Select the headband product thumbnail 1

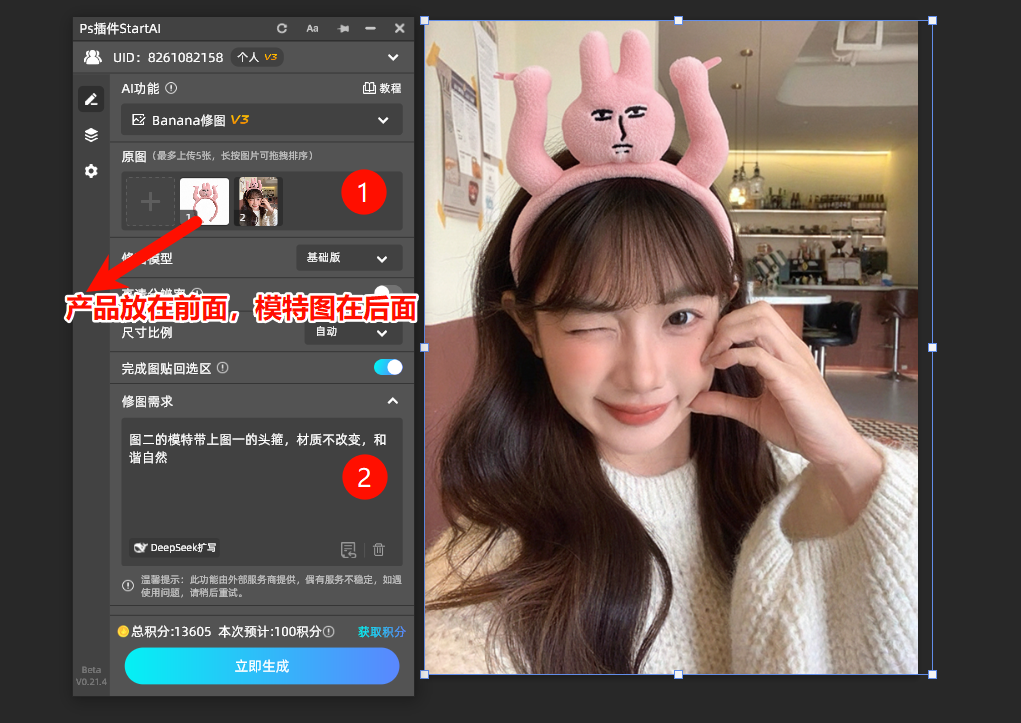(x=204, y=202)
